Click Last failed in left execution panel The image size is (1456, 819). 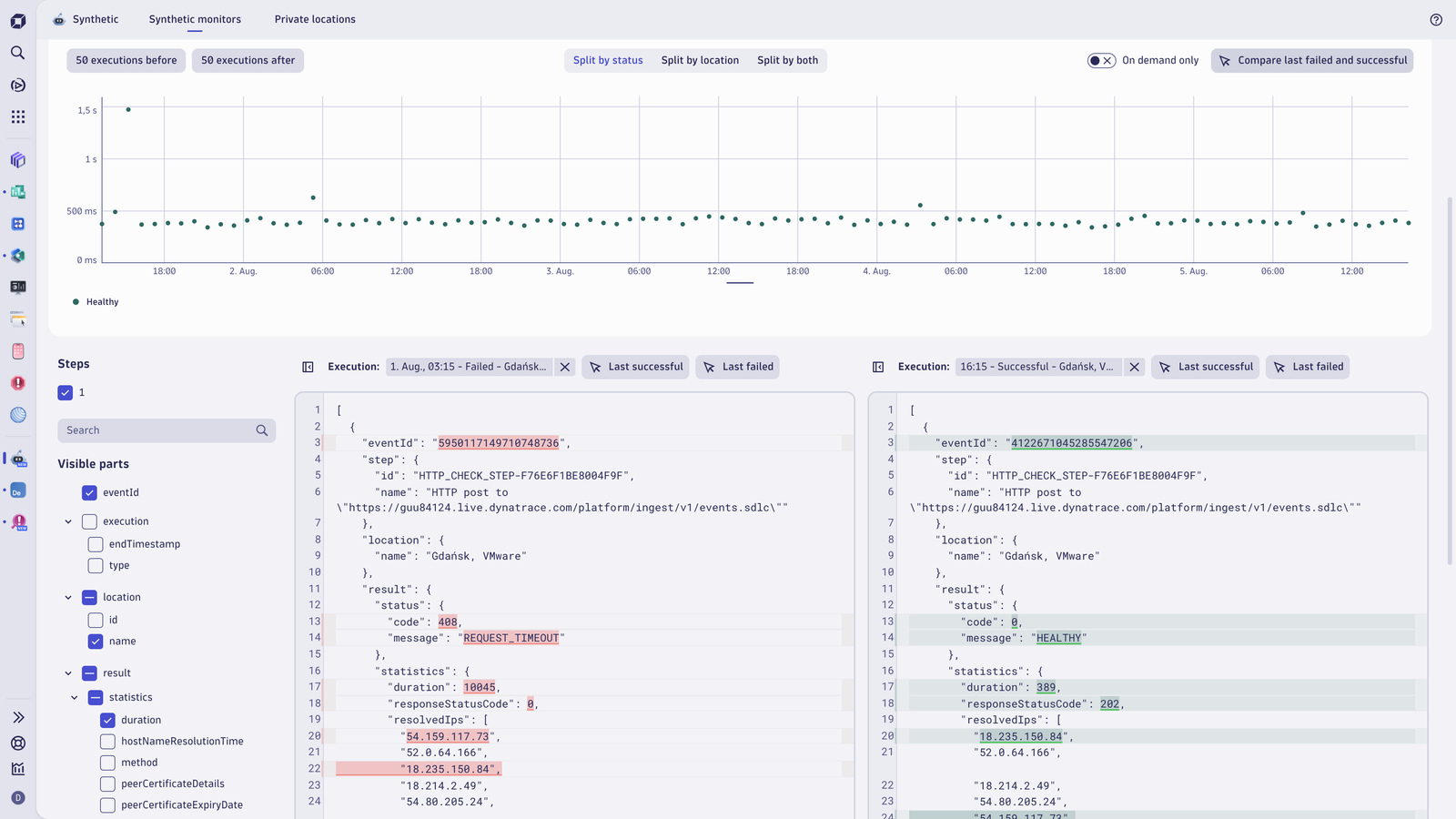point(737,367)
